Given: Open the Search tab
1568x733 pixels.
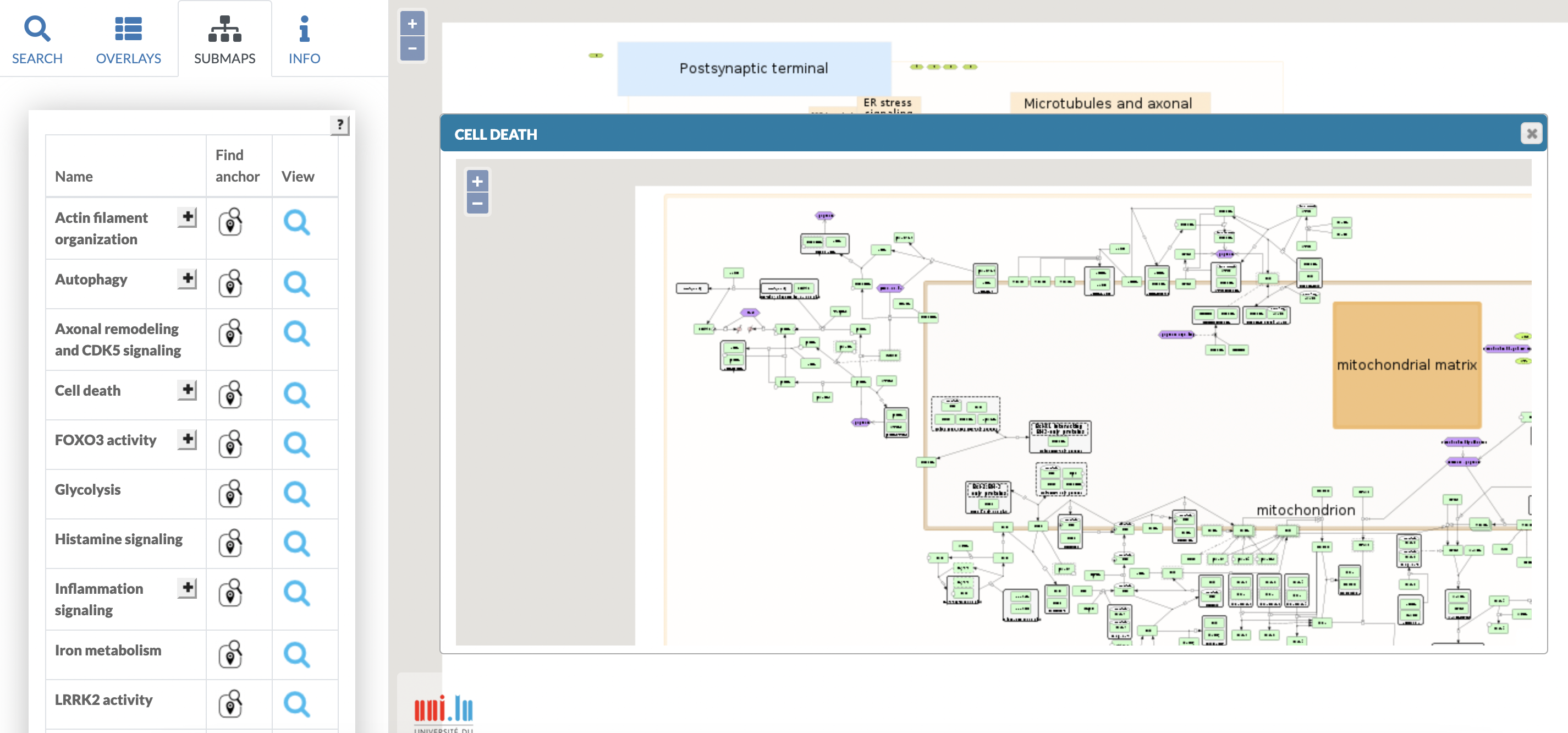Looking at the screenshot, I should [x=37, y=40].
